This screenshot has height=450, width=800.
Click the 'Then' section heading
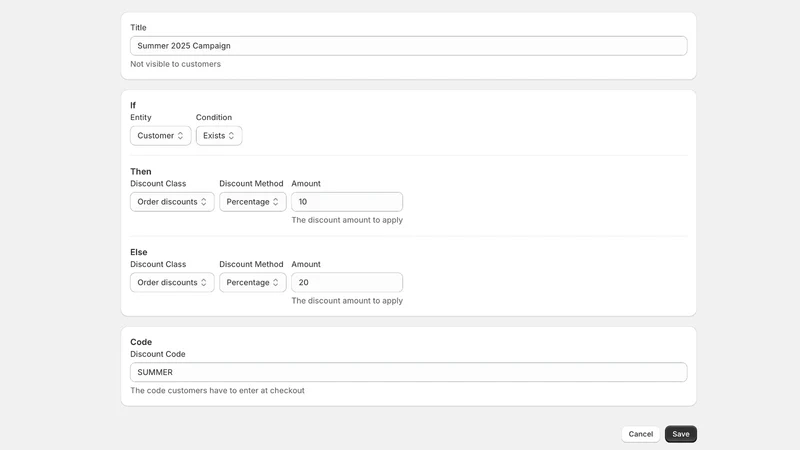click(x=140, y=171)
